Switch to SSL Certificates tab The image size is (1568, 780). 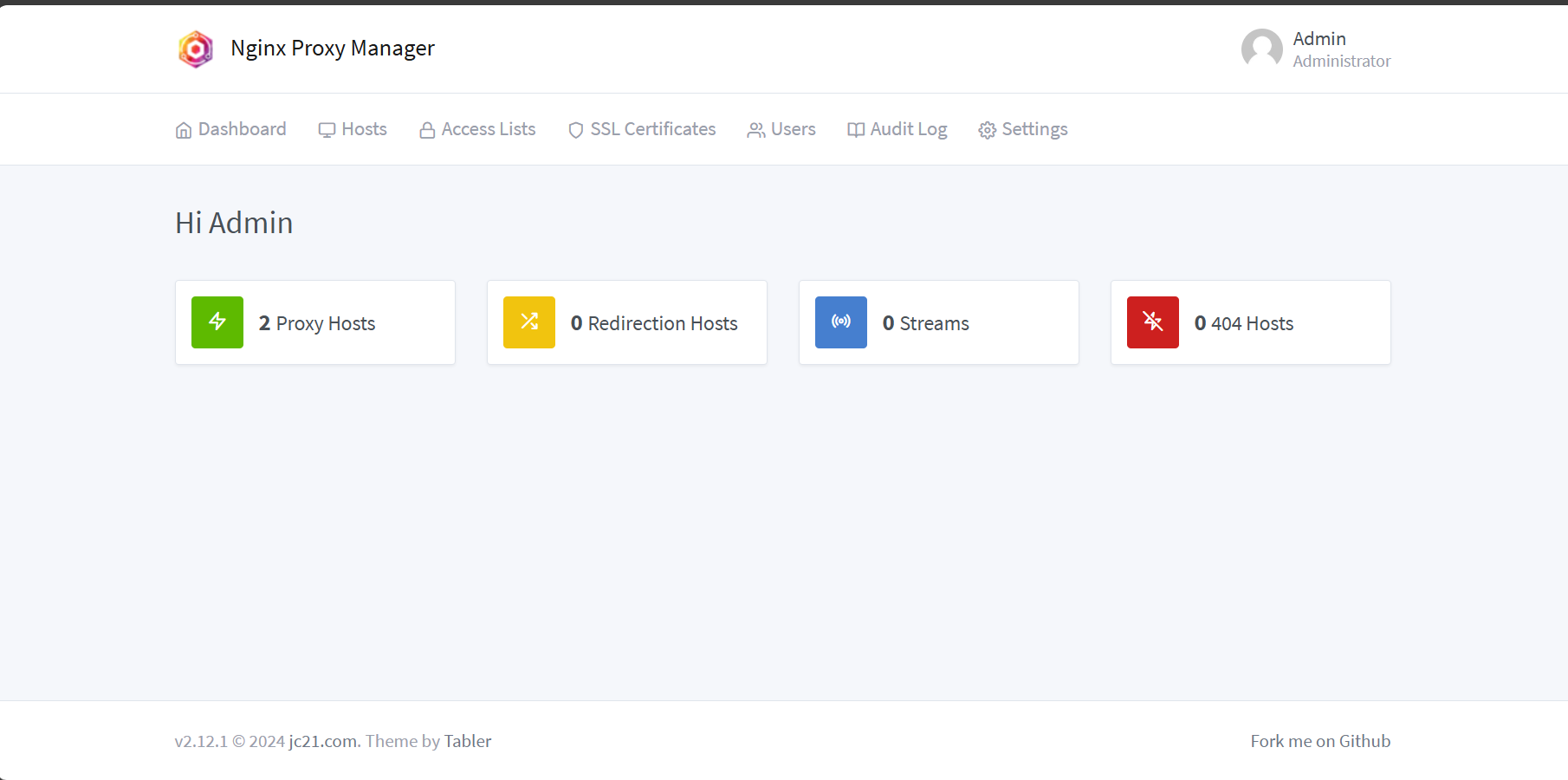coord(642,129)
